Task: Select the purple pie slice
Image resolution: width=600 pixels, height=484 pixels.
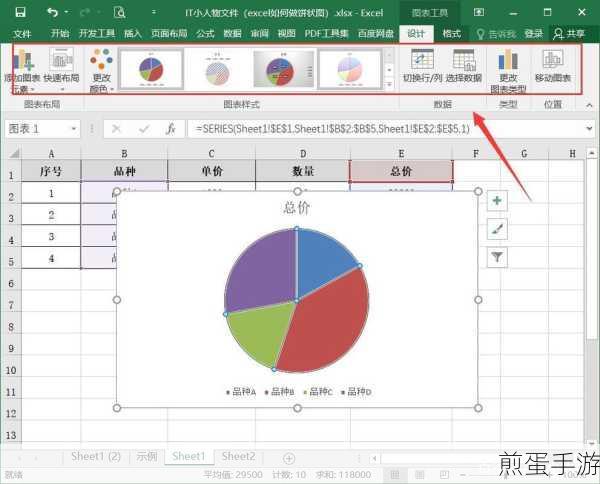Action: click(264, 270)
